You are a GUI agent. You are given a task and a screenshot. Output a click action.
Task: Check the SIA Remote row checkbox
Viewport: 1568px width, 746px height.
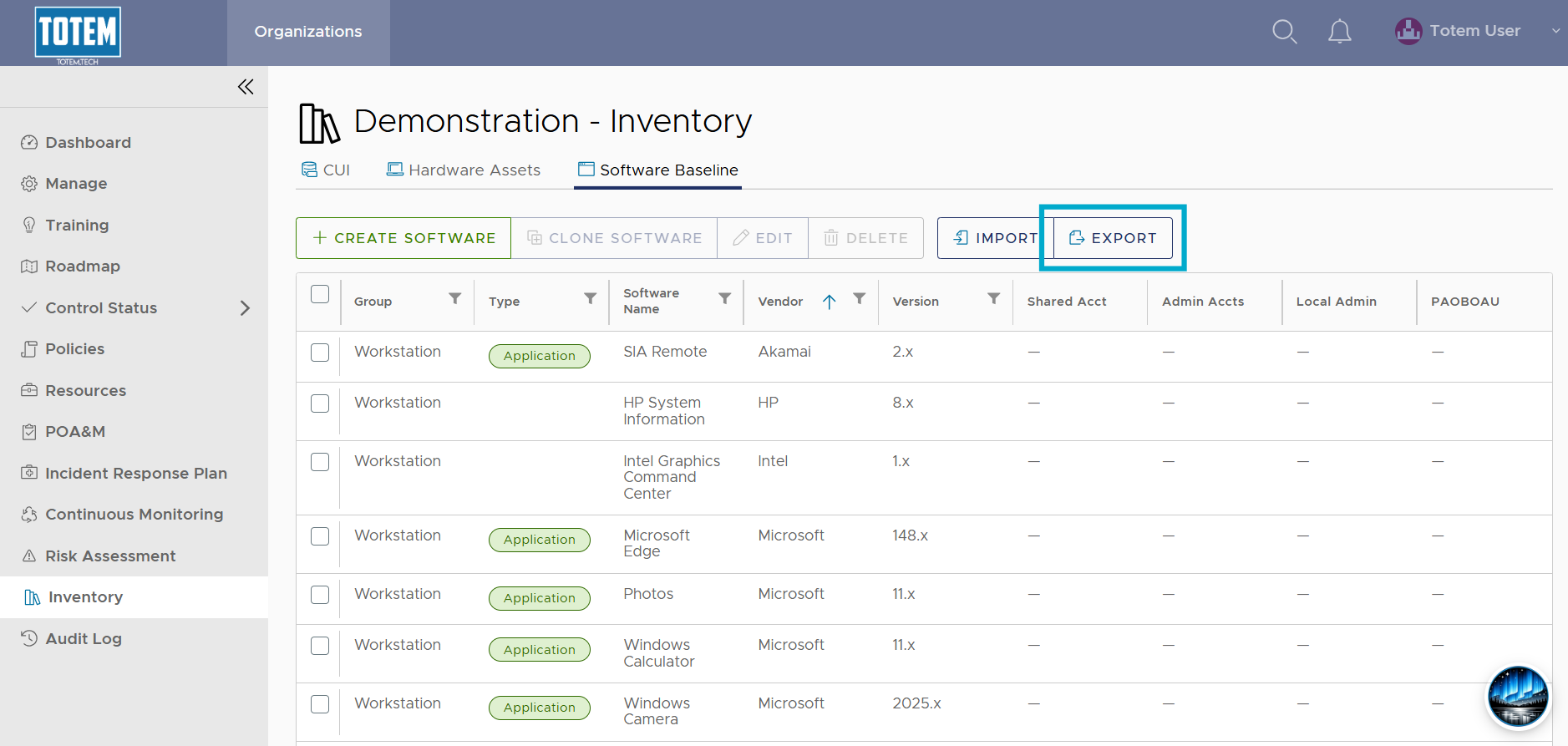(320, 353)
